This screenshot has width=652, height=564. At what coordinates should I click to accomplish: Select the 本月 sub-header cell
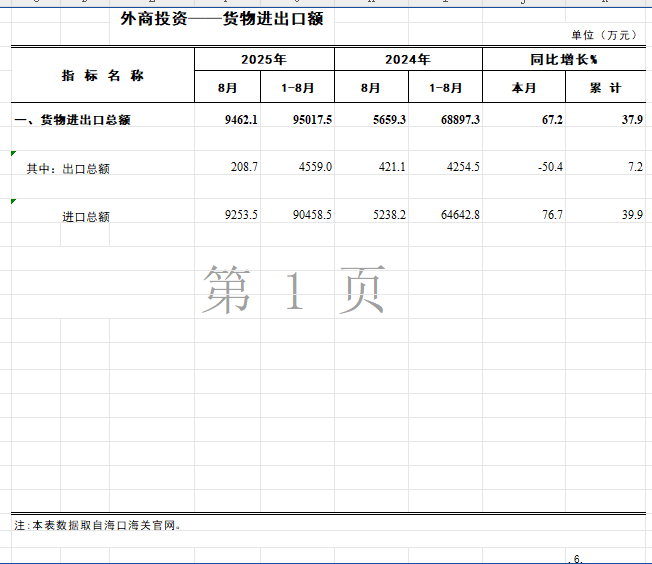point(524,88)
